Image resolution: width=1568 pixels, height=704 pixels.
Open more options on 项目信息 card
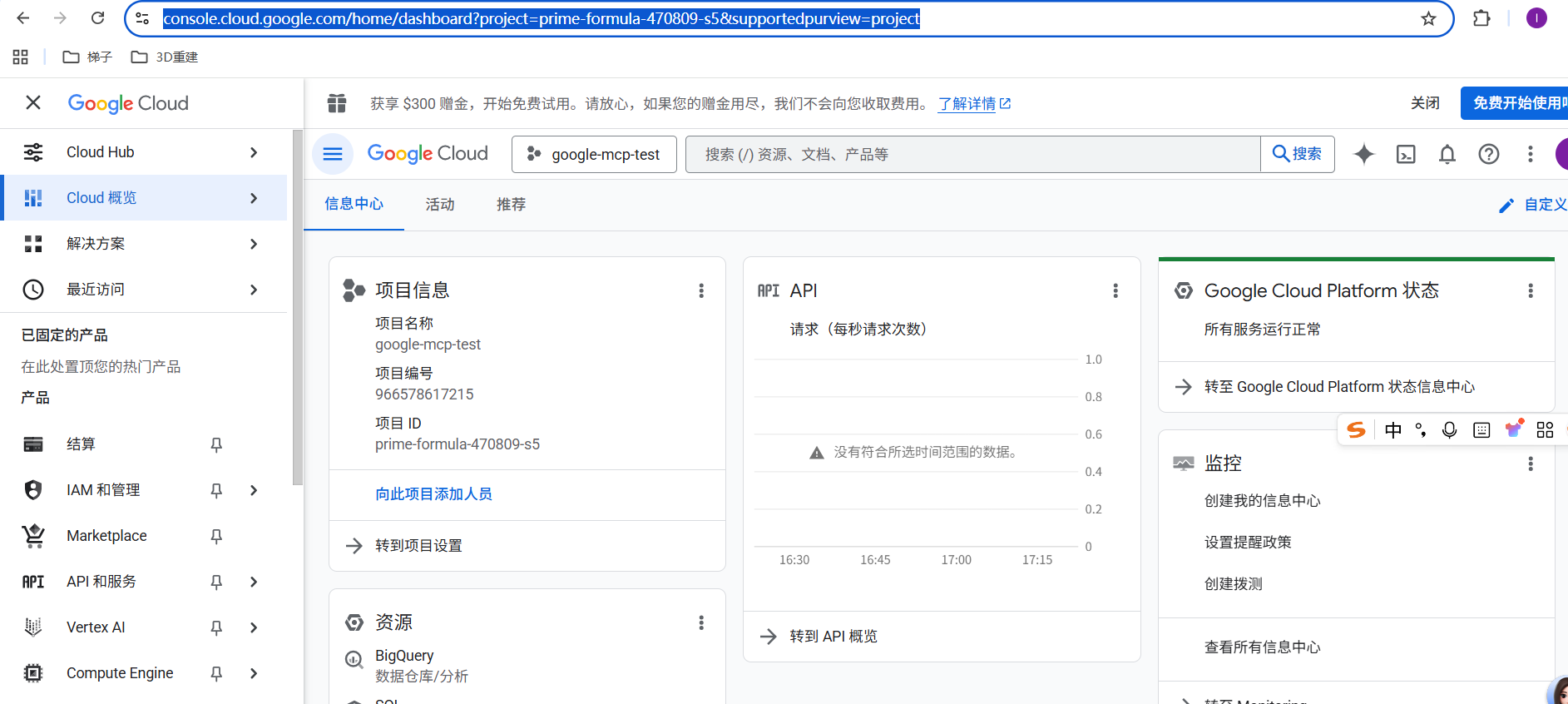[701, 290]
